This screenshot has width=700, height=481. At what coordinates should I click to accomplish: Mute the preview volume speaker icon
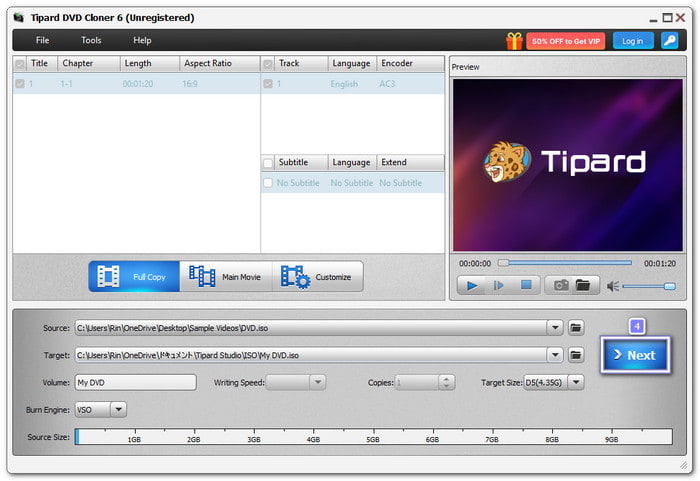[612, 286]
